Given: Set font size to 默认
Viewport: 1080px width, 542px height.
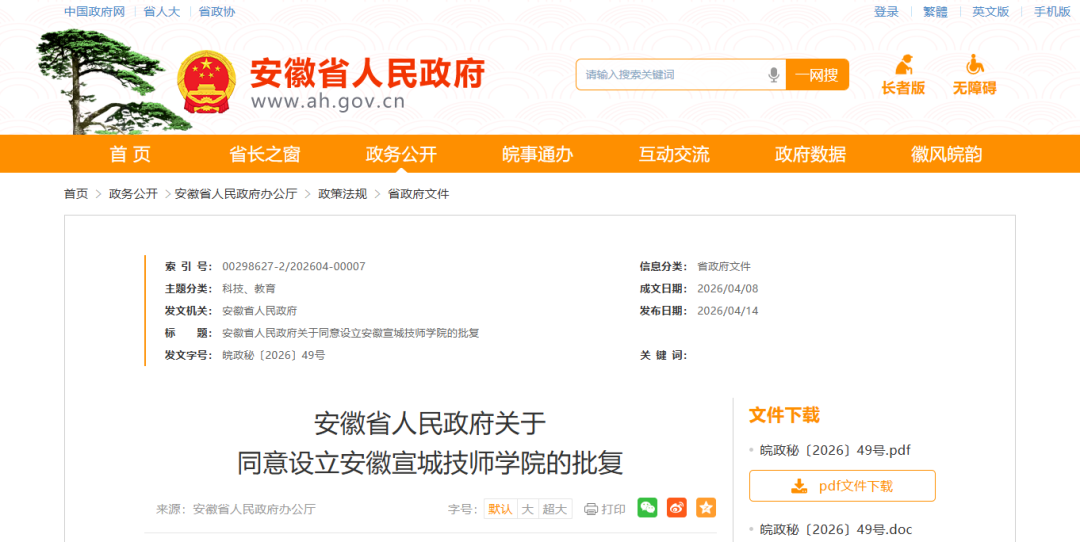Looking at the screenshot, I should click(500, 509).
